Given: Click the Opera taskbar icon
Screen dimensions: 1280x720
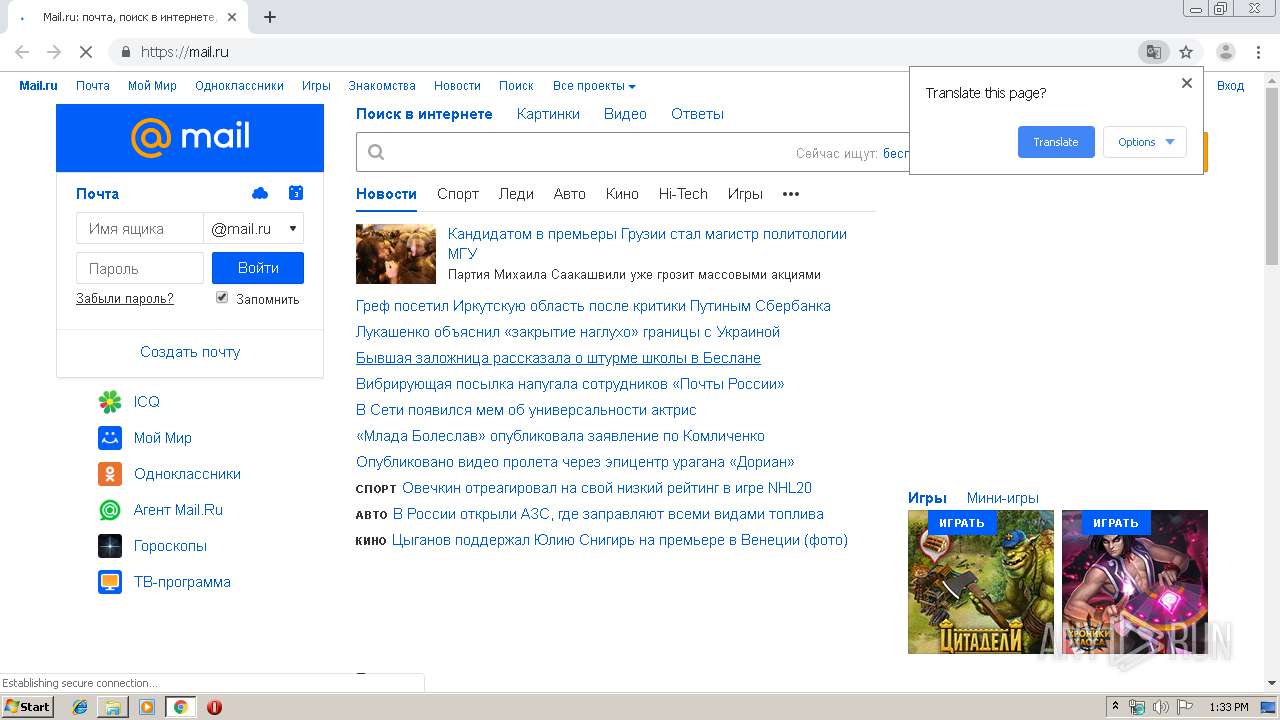Looking at the screenshot, I should click(x=214, y=707).
